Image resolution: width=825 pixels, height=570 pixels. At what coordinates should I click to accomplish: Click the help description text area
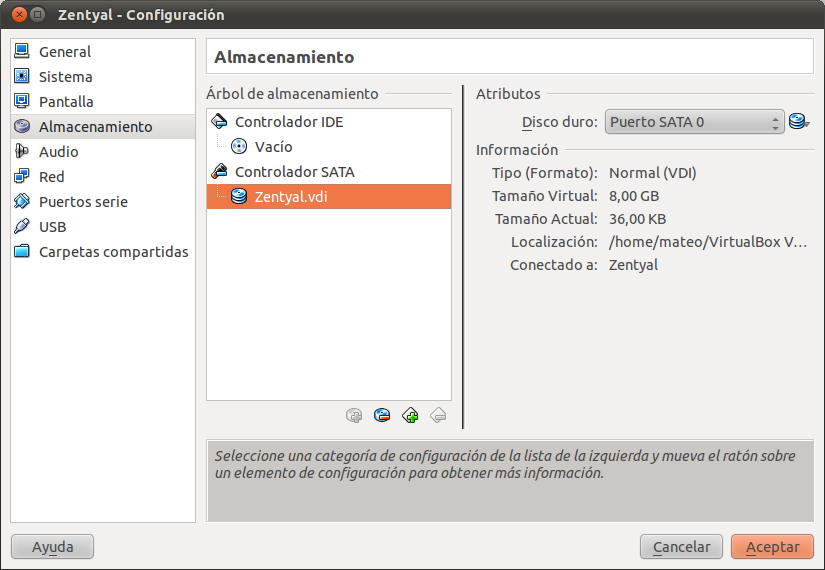(x=510, y=481)
